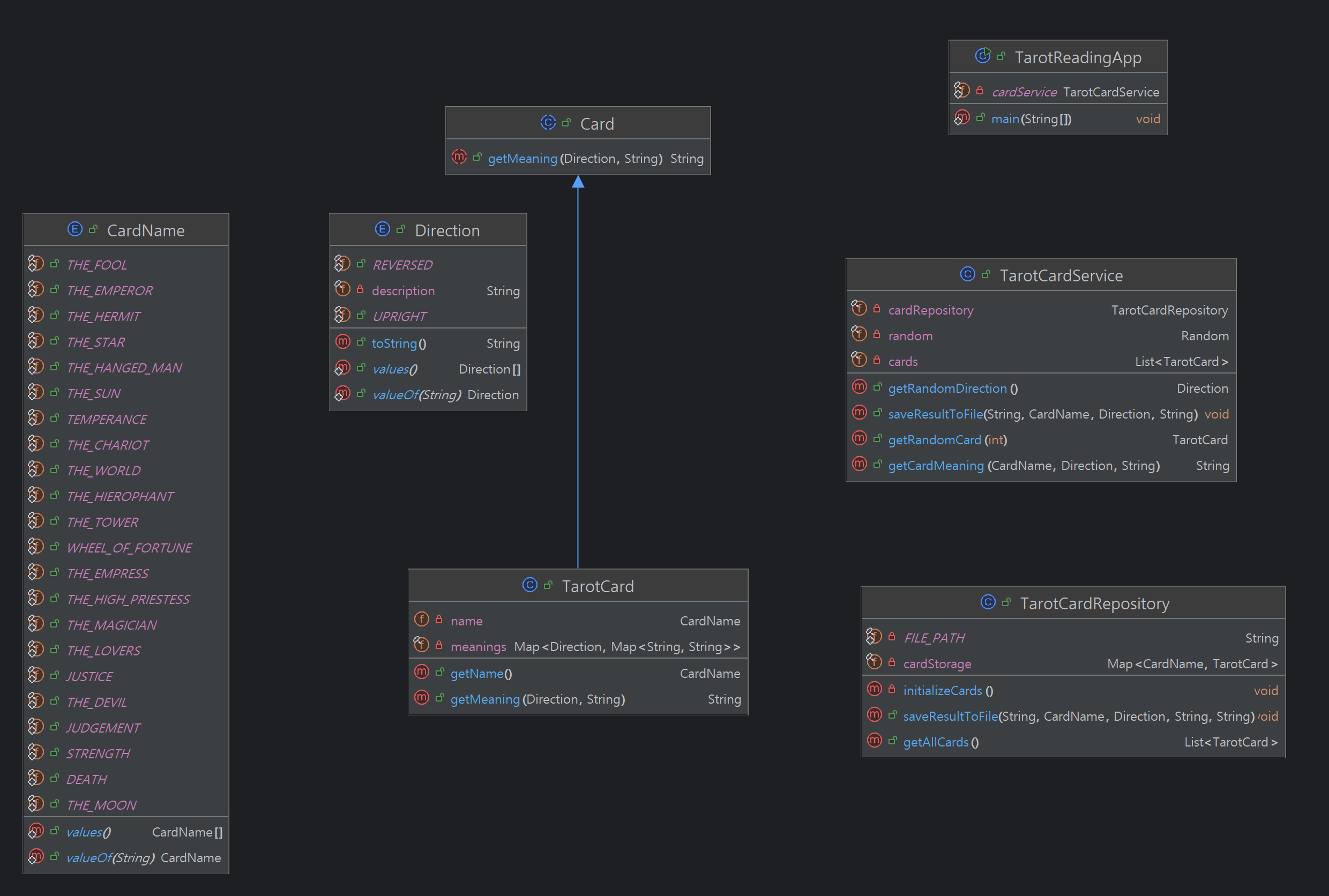Click the inheritance arrow from TarotCard to Card
Image resolution: width=1329 pixels, height=896 pixels.
(x=578, y=371)
